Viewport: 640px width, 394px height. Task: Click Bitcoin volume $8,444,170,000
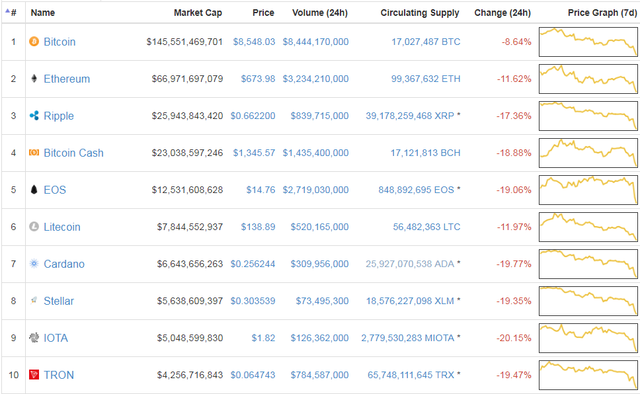(316, 42)
